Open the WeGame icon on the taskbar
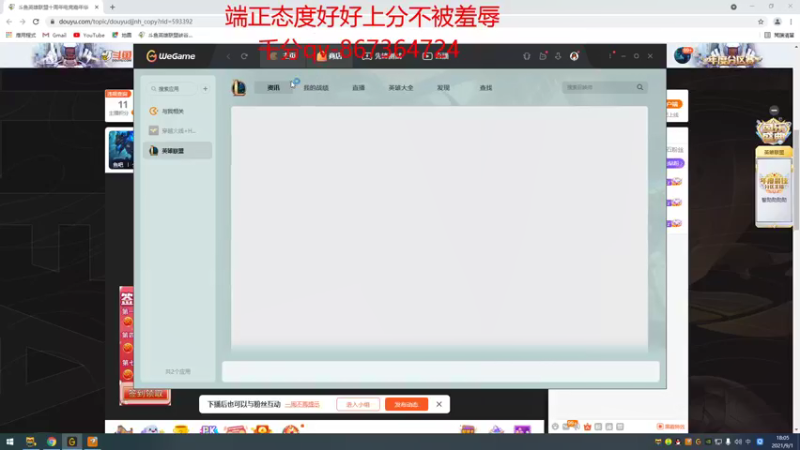 [71, 442]
